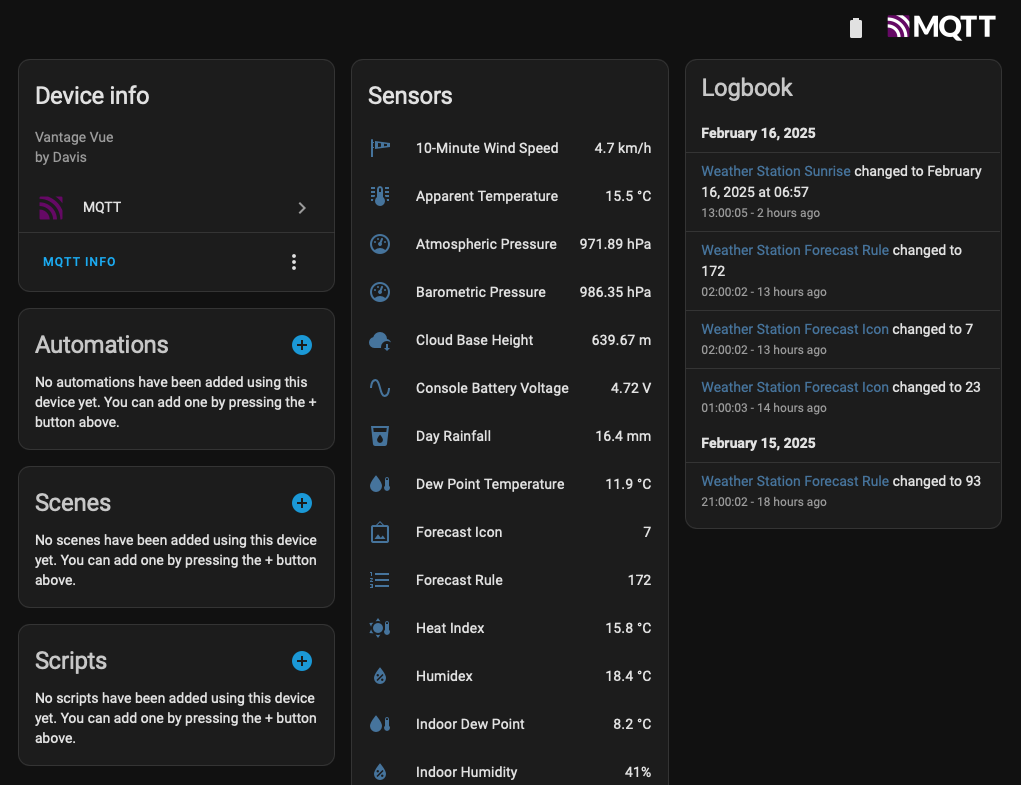Open the Weather Station Sunrise logbook entry
Viewport: 1021px width, 785px height.
point(775,170)
